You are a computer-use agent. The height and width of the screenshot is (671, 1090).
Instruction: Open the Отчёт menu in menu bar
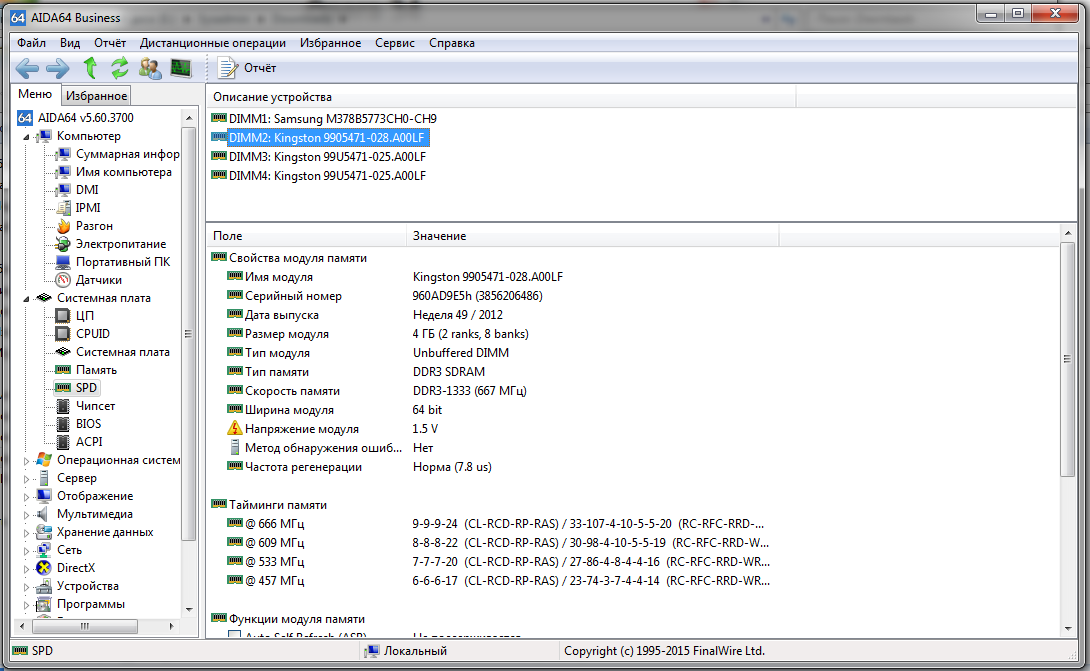click(110, 43)
